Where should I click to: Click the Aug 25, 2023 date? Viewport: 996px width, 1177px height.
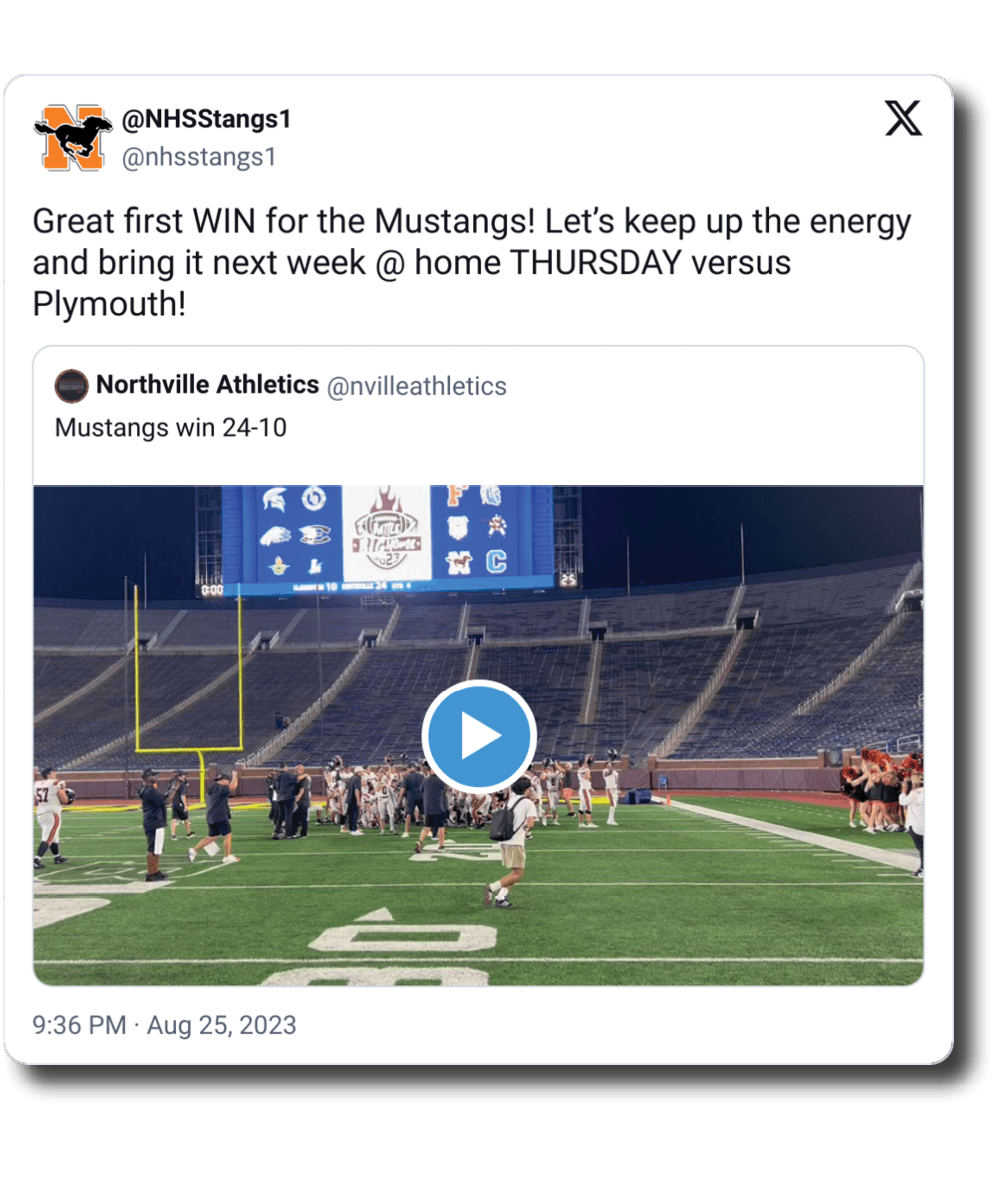click(222, 1025)
